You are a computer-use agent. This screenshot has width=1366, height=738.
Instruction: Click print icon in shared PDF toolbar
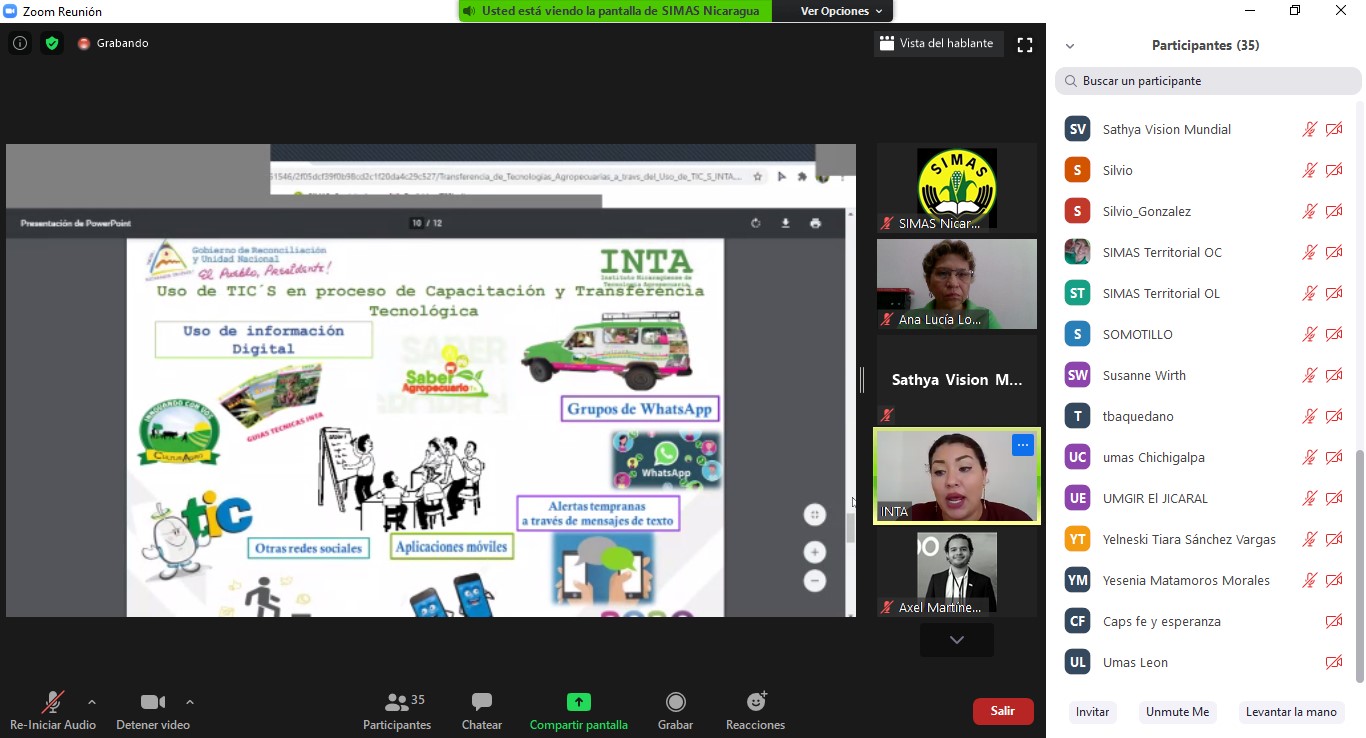click(815, 223)
